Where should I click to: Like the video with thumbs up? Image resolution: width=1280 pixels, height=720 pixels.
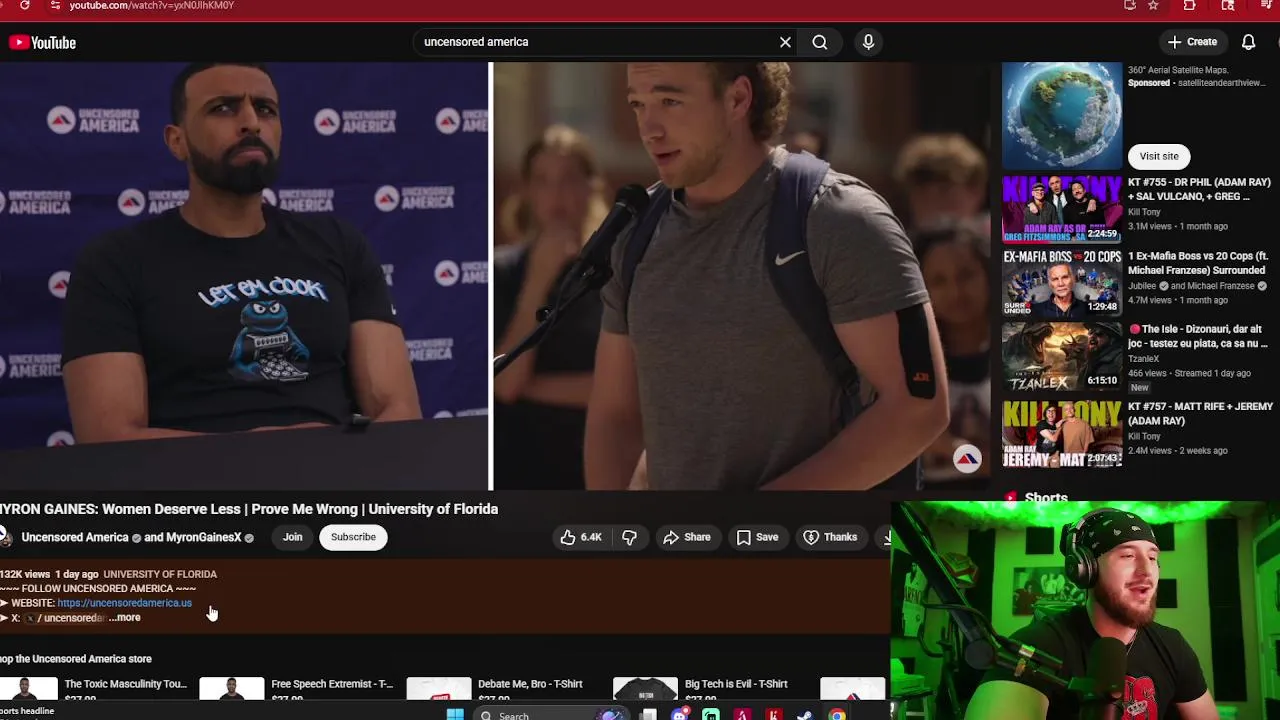(581, 537)
